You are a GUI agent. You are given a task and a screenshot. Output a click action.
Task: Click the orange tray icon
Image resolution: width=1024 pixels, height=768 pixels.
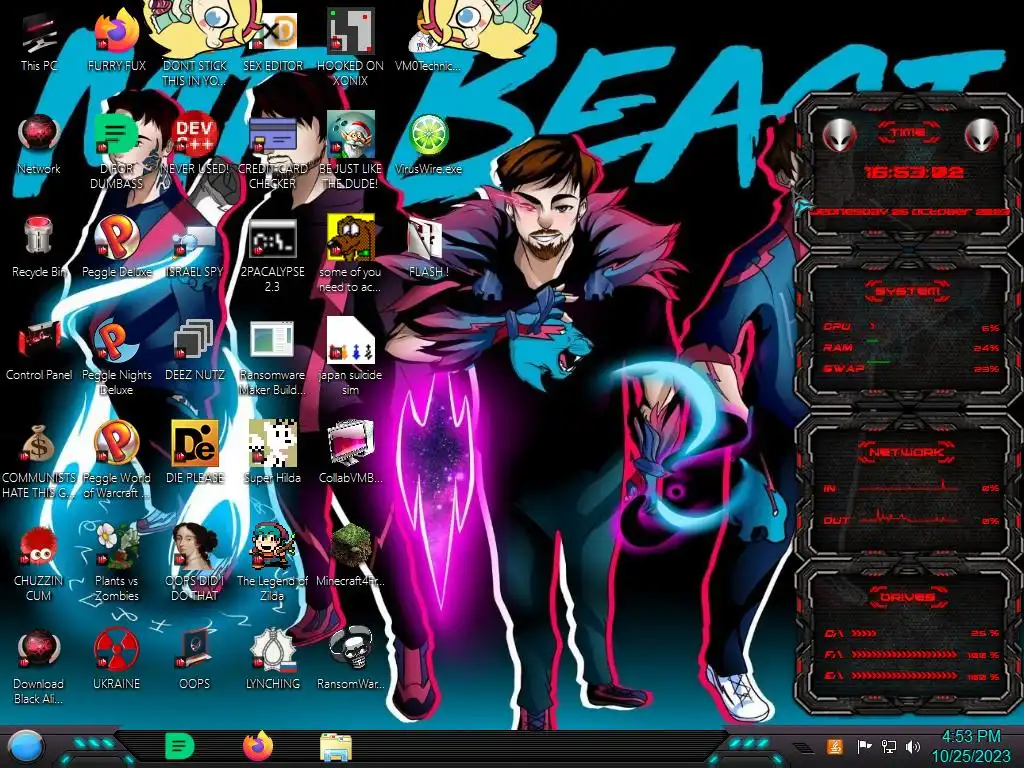(835, 746)
